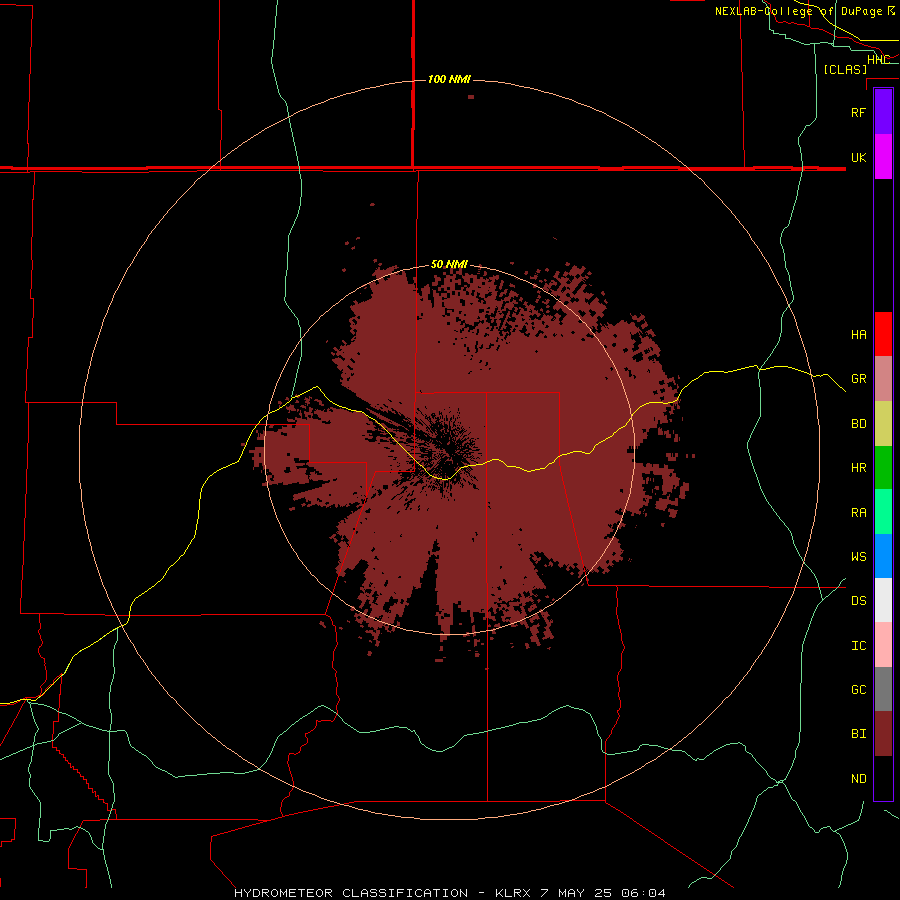Click the 100 NMI range ring label
The height and width of the screenshot is (900, 900).
point(449,79)
